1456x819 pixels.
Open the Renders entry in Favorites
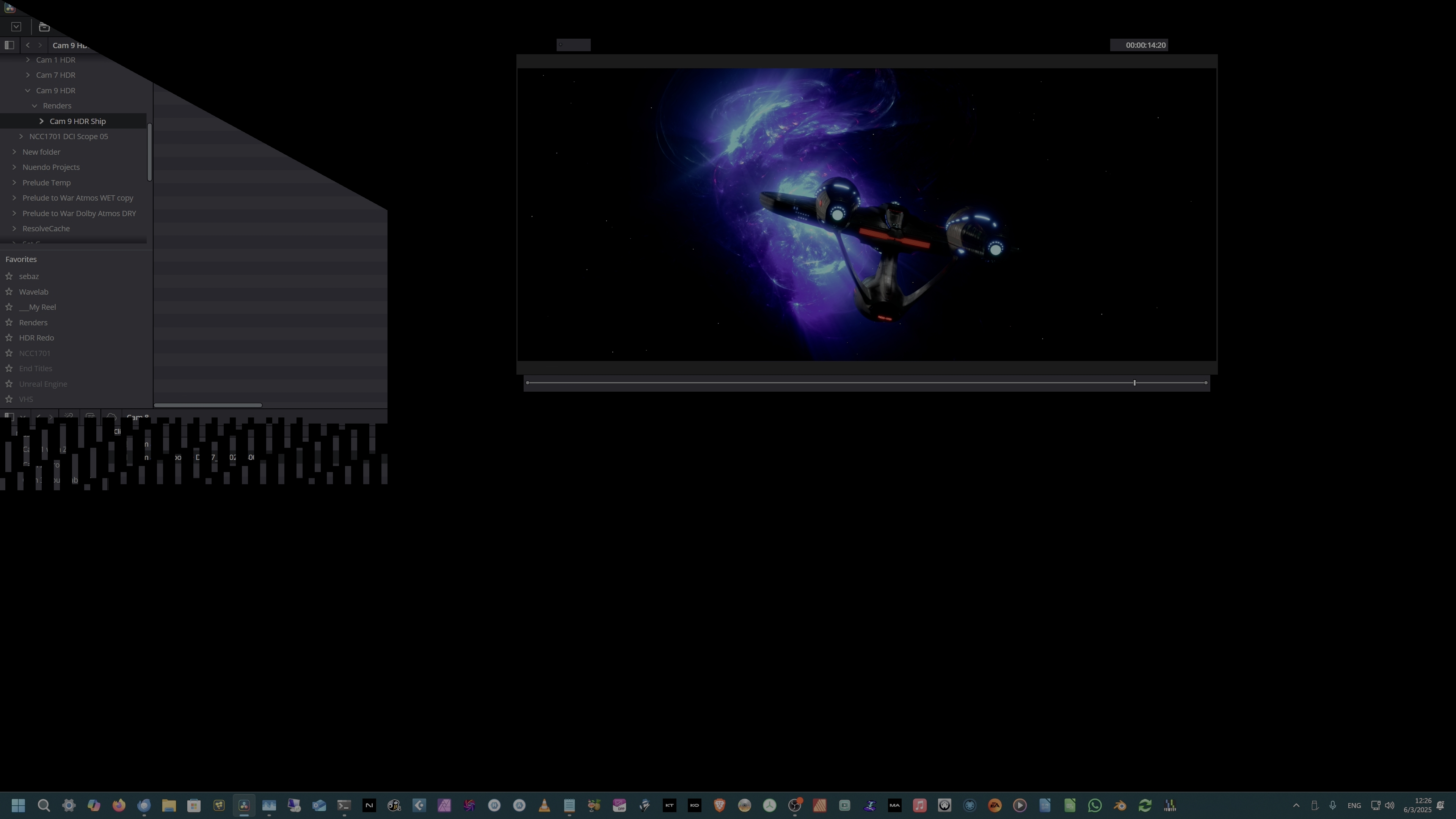coord(33,322)
